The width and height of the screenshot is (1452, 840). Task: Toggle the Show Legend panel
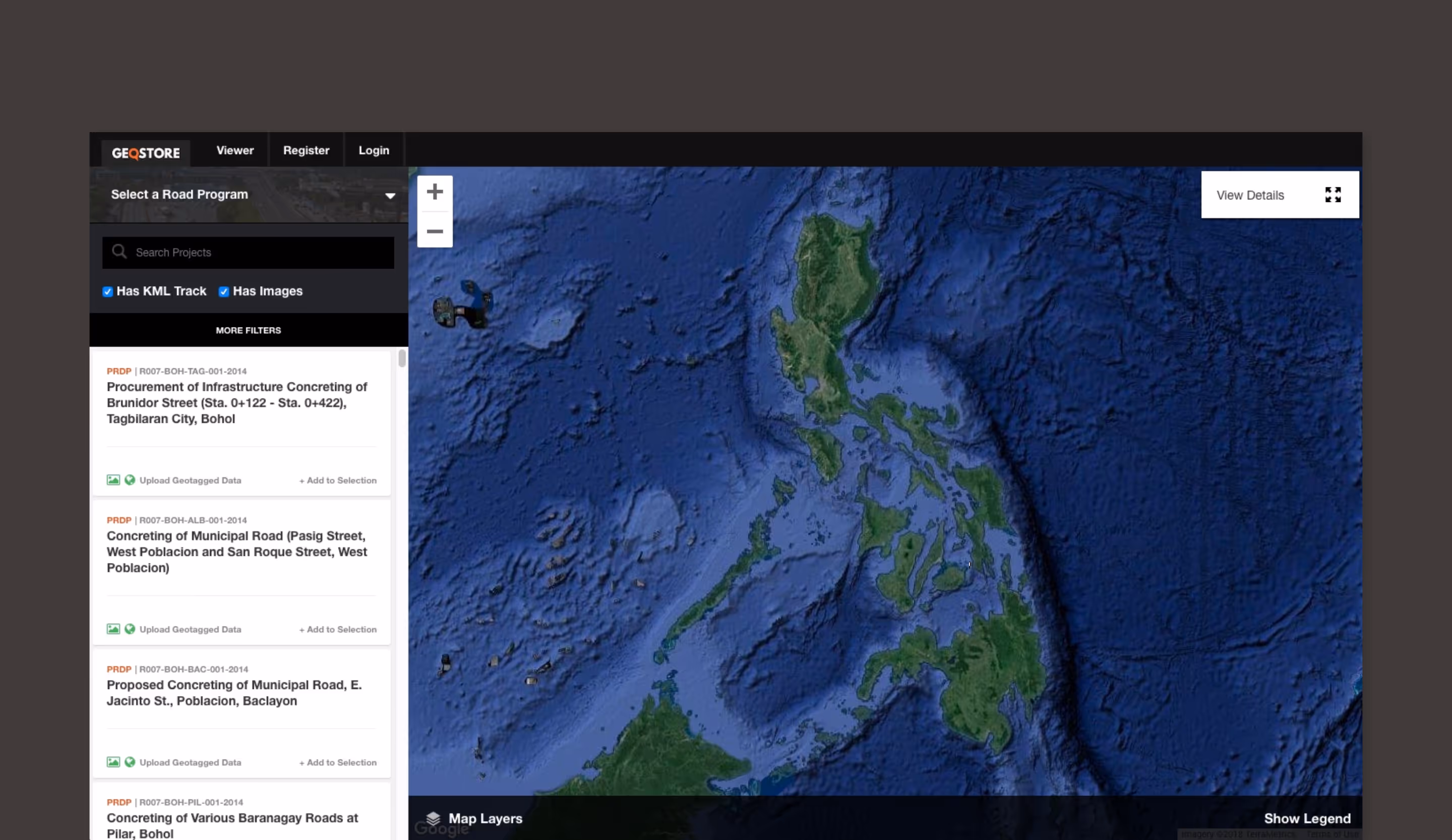pos(1306,818)
